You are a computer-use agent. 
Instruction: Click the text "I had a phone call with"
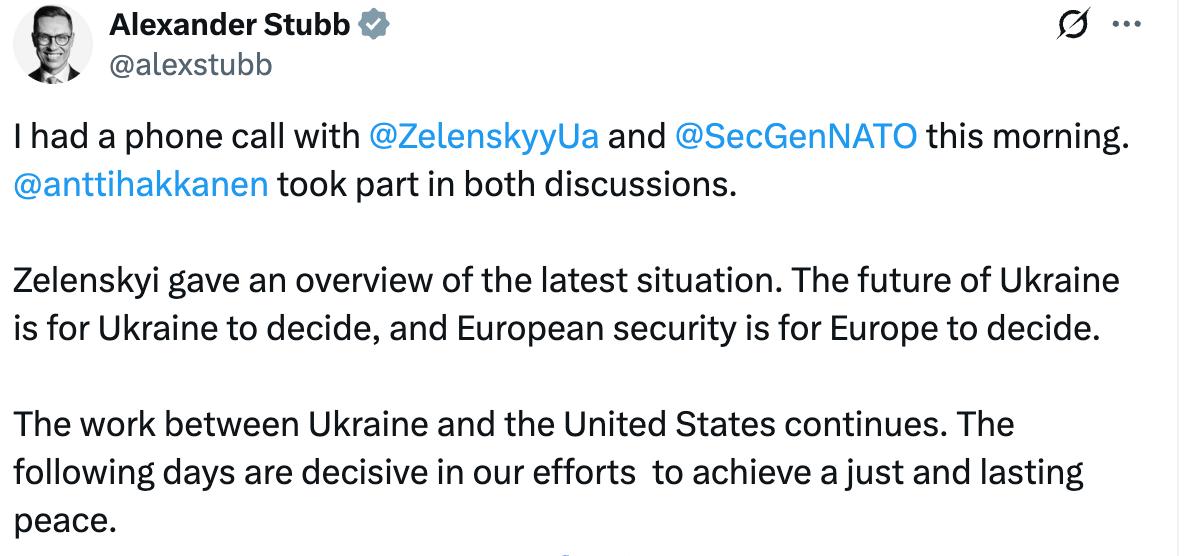click(x=186, y=136)
